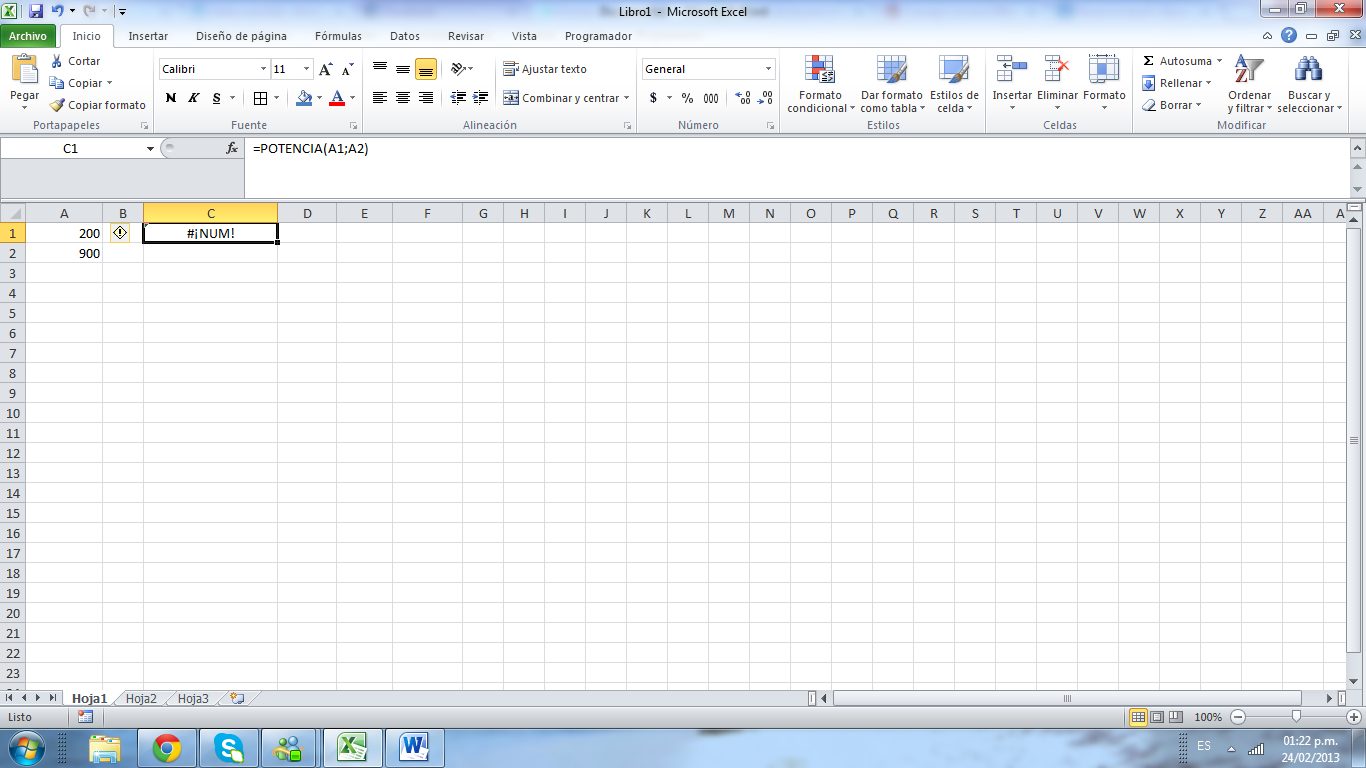
Task: Click the Autosuma button
Action: click(x=1182, y=61)
